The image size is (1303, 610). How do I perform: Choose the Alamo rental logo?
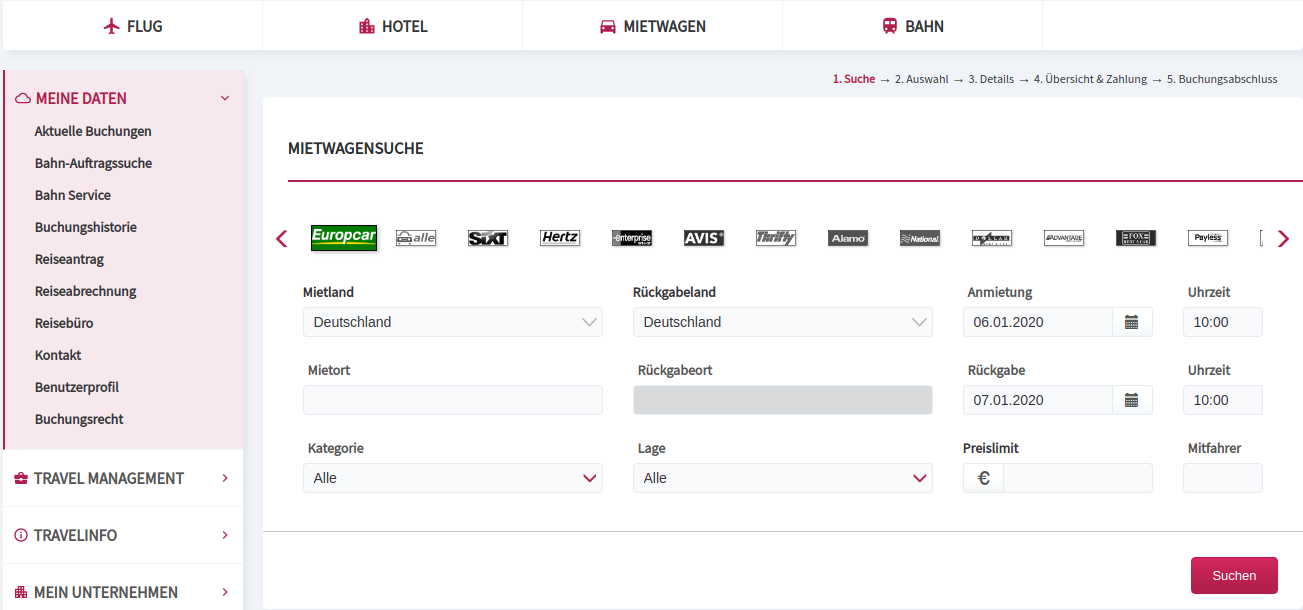(x=848, y=238)
